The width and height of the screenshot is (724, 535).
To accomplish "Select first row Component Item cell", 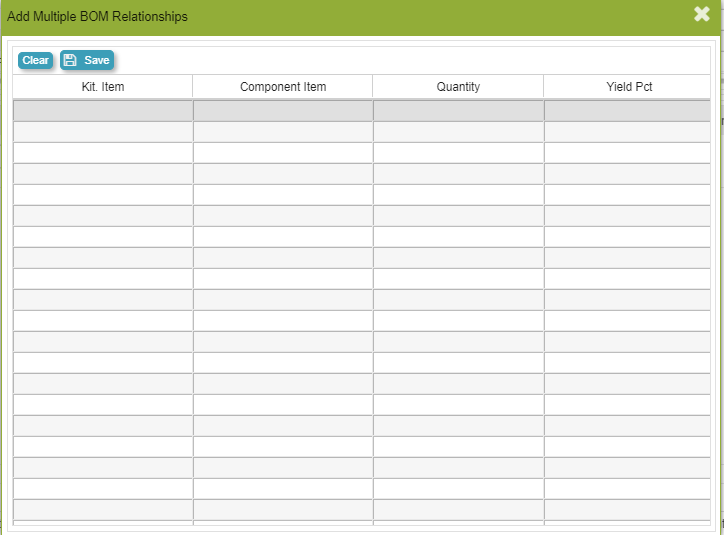I will pyautogui.click(x=283, y=111).
